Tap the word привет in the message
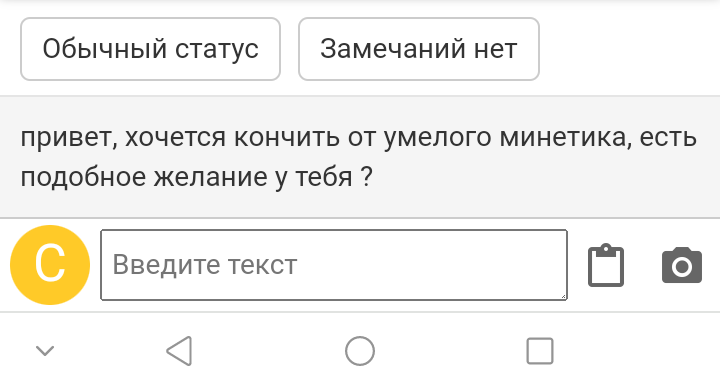This screenshot has width=720, height=391. tap(66, 138)
